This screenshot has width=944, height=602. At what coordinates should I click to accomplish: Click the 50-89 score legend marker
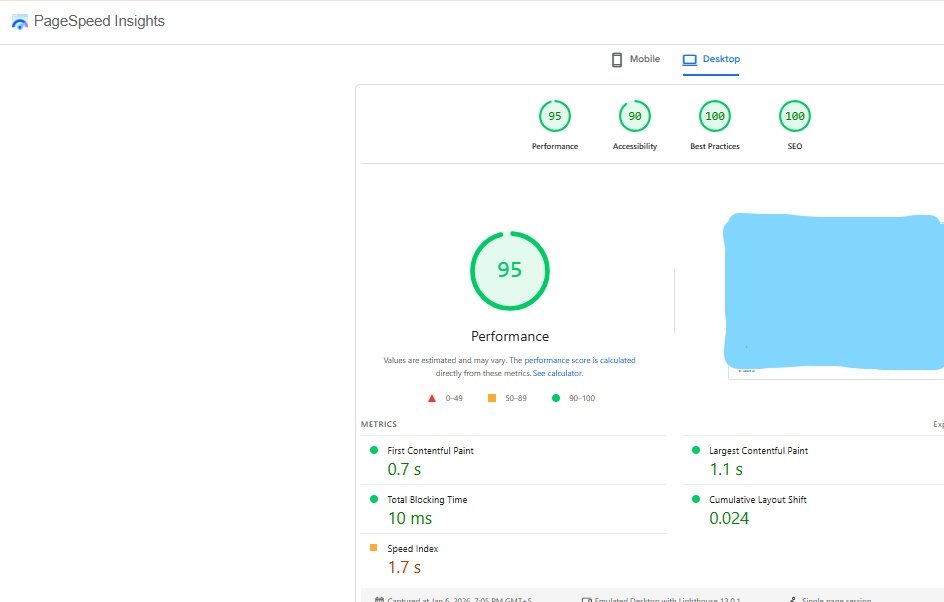pos(490,398)
